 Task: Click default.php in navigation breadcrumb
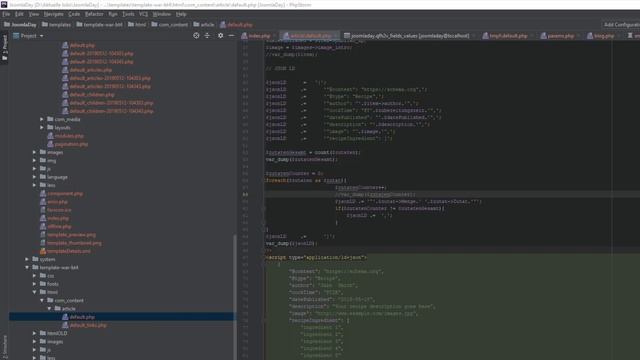pyautogui.click(x=236, y=24)
